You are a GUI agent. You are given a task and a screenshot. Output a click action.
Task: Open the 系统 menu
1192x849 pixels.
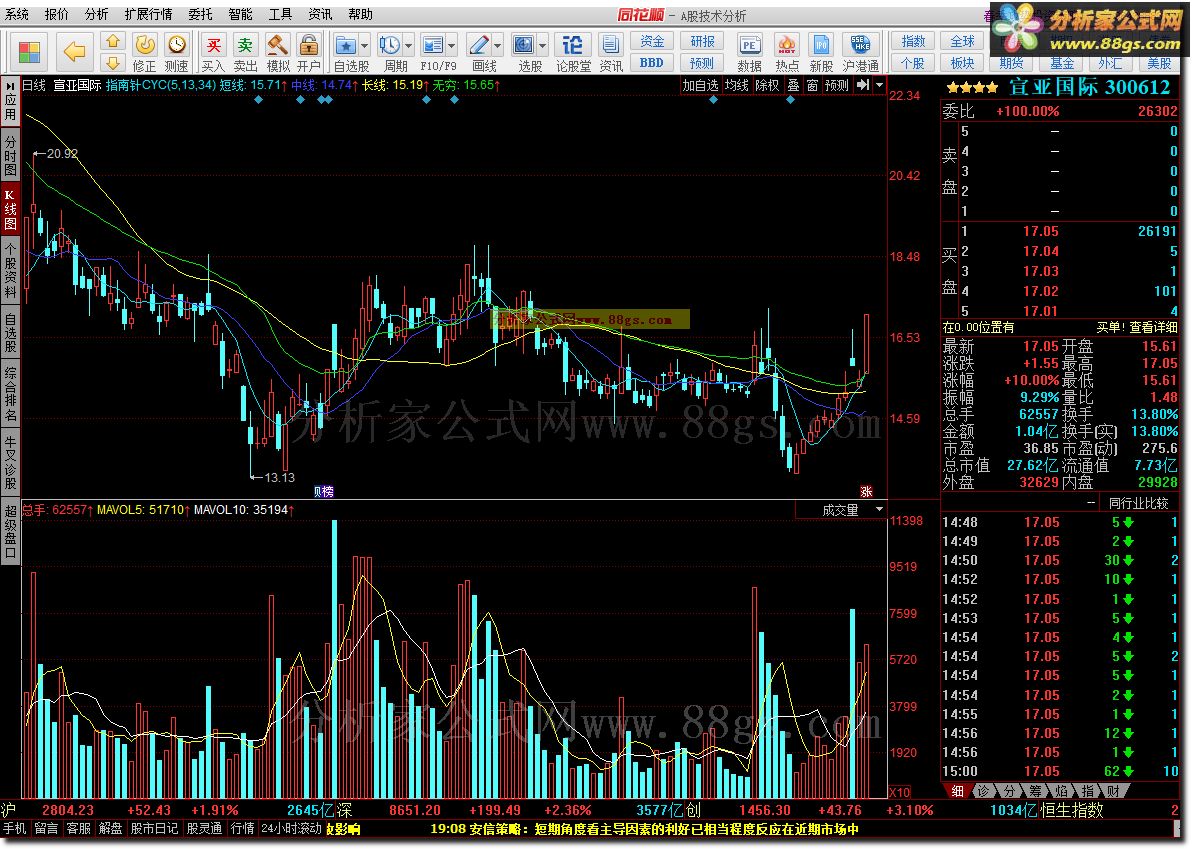[17, 14]
